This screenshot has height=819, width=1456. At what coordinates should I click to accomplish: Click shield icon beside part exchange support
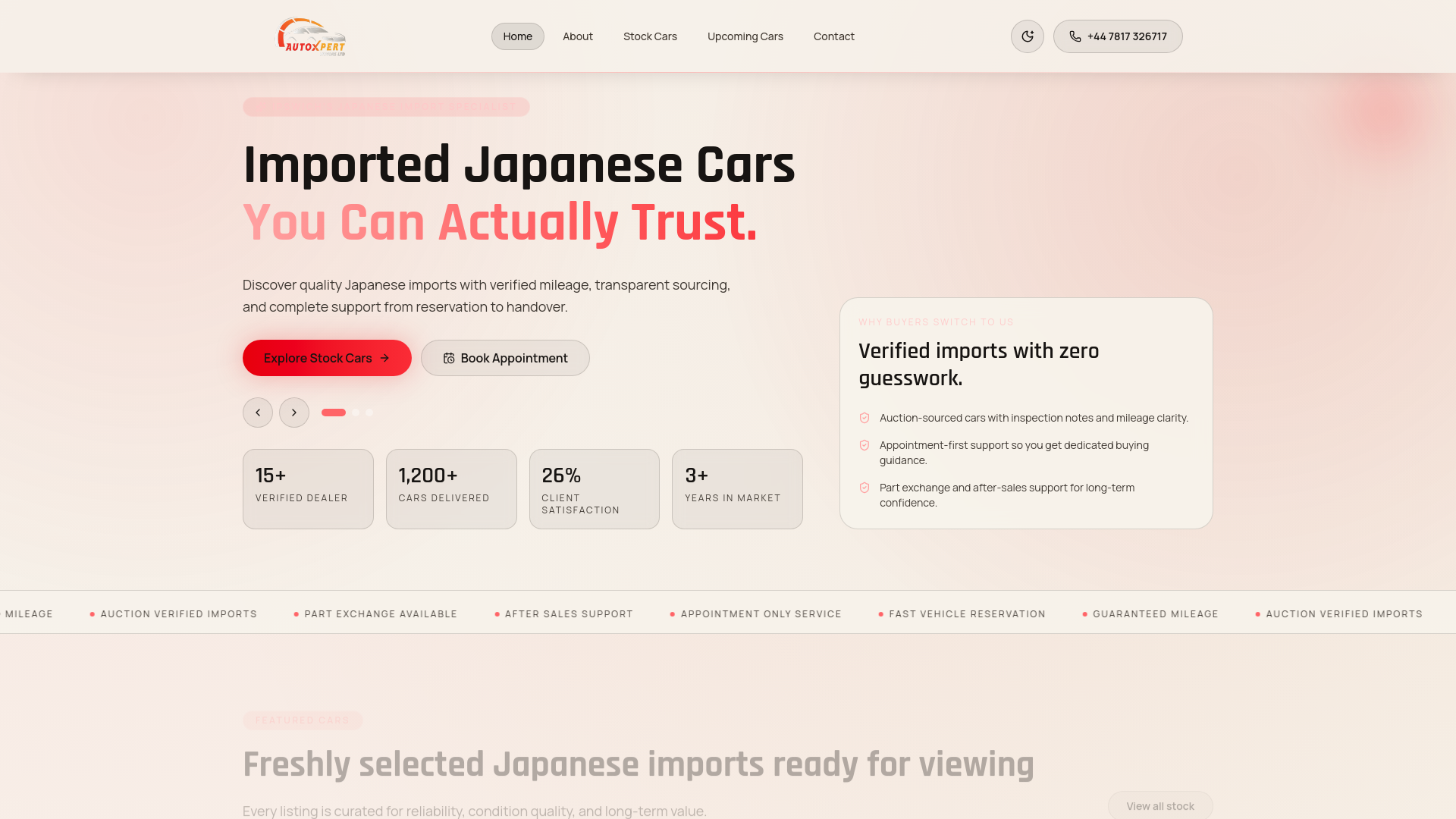(864, 488)
